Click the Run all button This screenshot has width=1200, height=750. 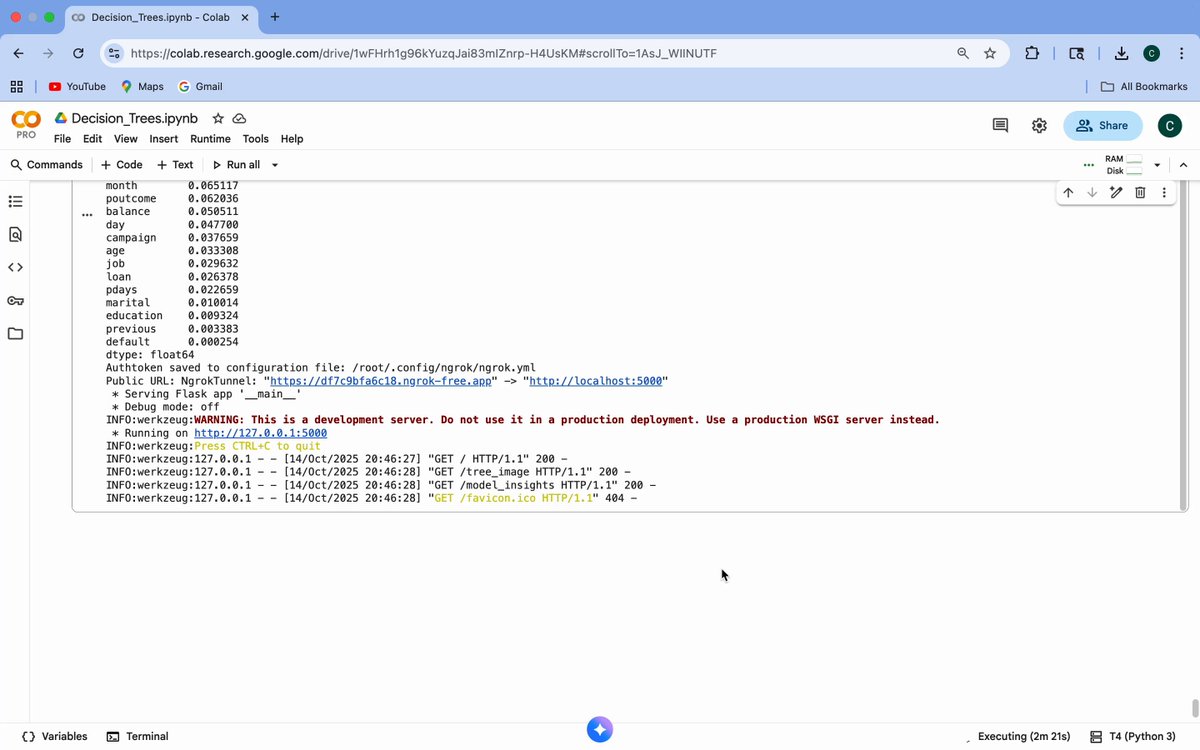236,165
